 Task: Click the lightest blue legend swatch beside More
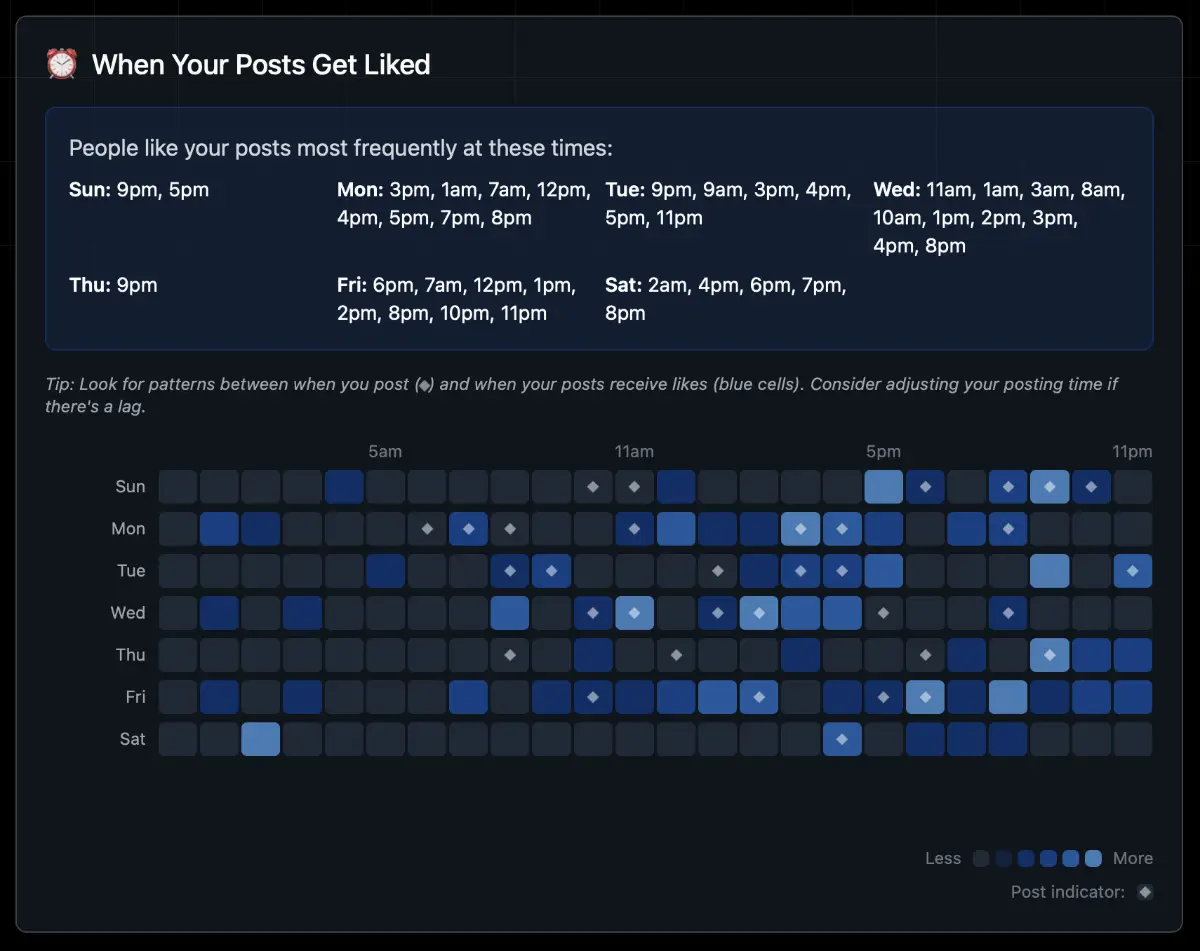1093,858
